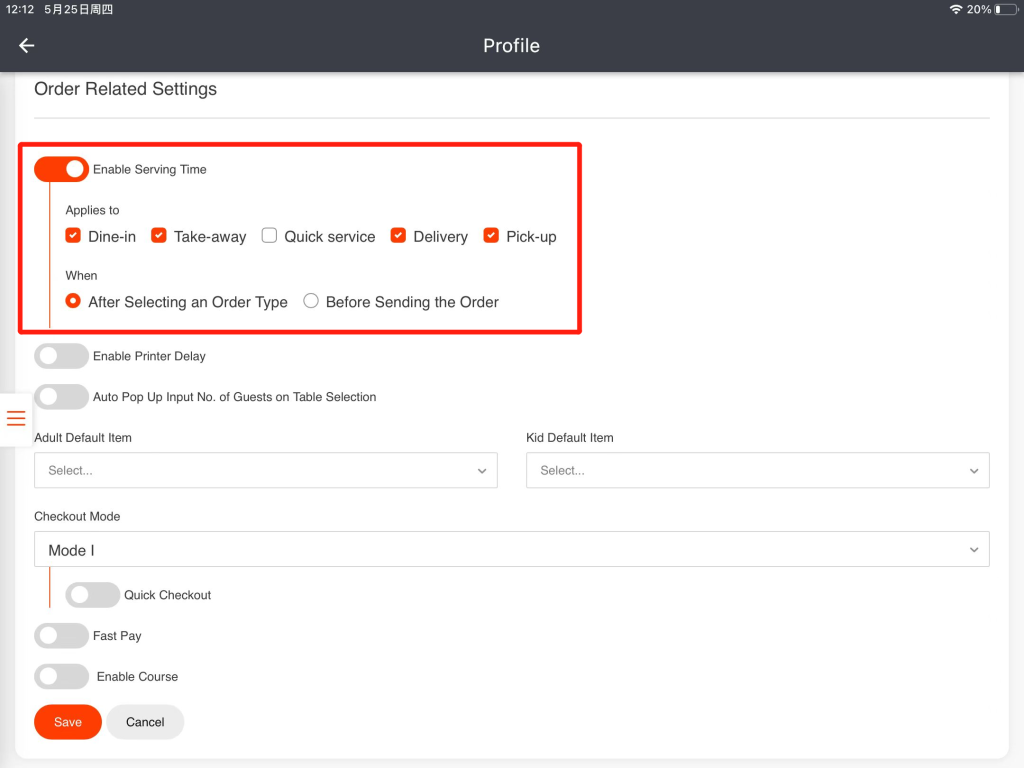This screenshot has height=768, width=1024.
Task: Click the Save button
Action: tap(68, 722)
